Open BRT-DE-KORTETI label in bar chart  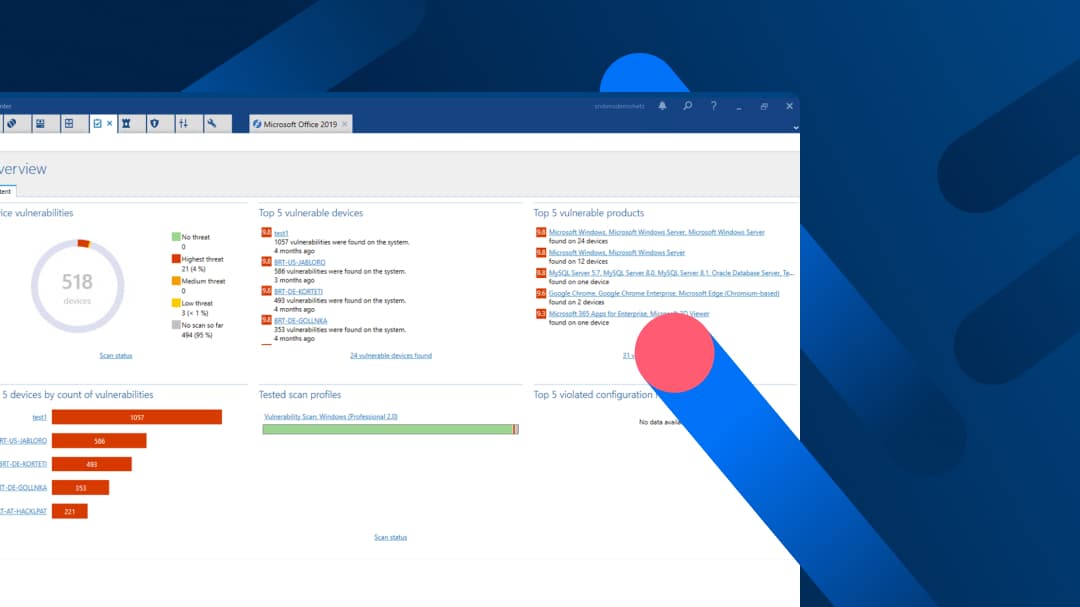23,464
